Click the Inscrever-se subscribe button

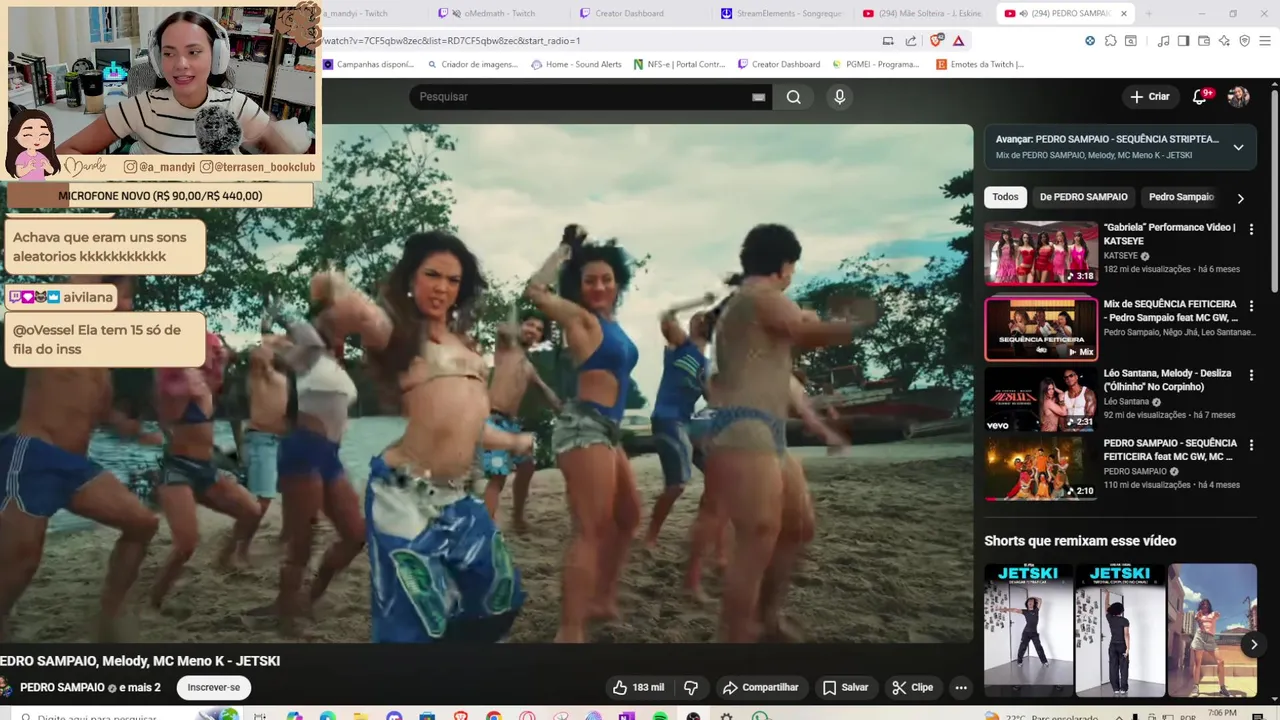click(214, 688)
